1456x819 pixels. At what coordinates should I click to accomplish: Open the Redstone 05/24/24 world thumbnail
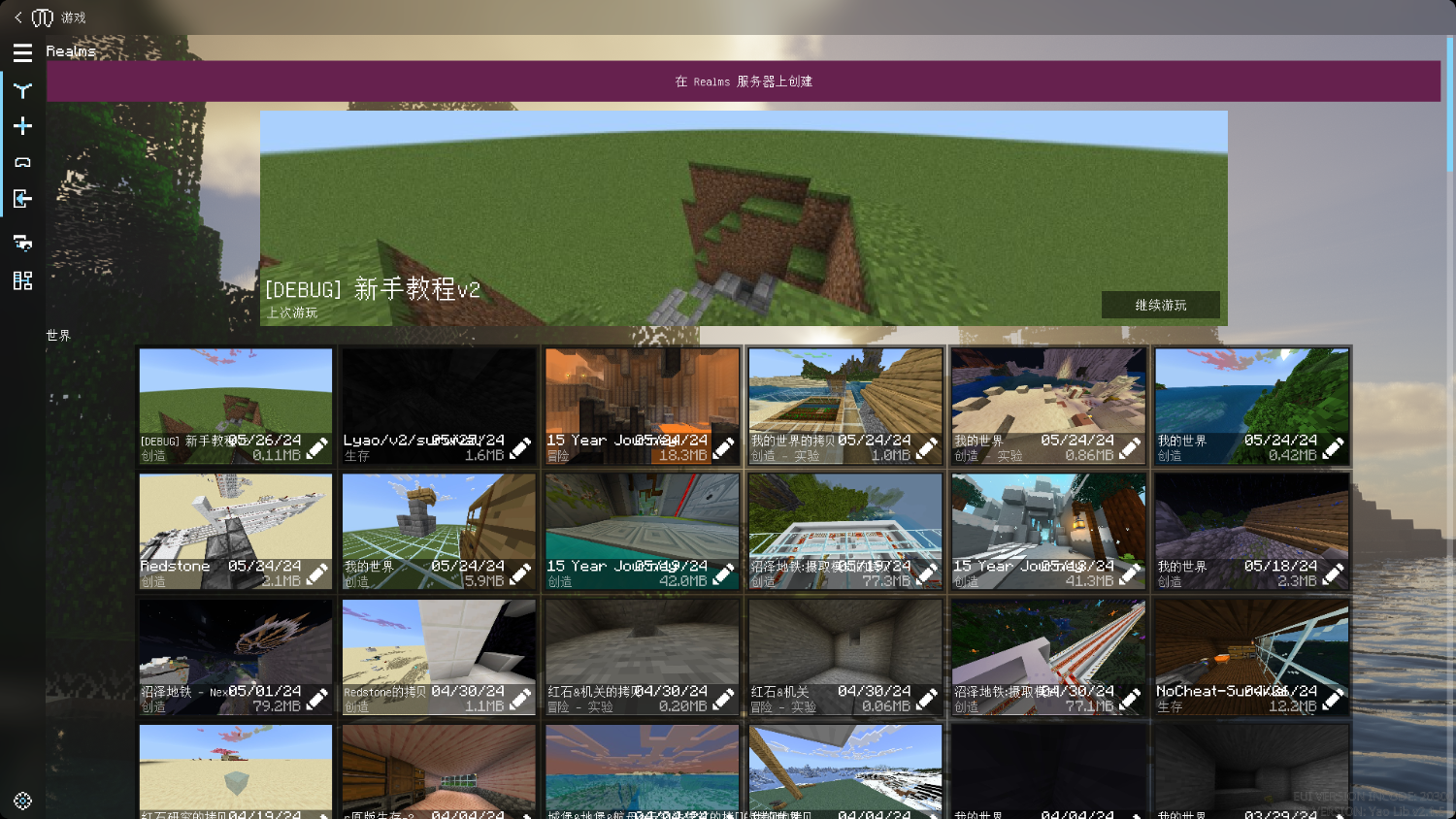(x=236, y=531)
